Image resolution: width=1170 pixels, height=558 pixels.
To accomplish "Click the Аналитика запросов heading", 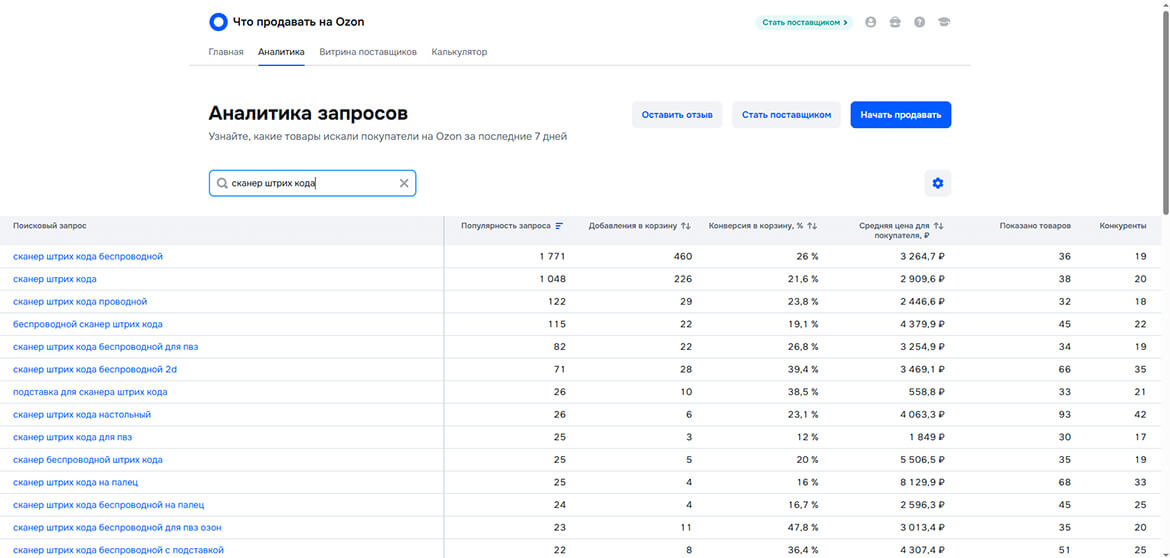I will point(308,114).
